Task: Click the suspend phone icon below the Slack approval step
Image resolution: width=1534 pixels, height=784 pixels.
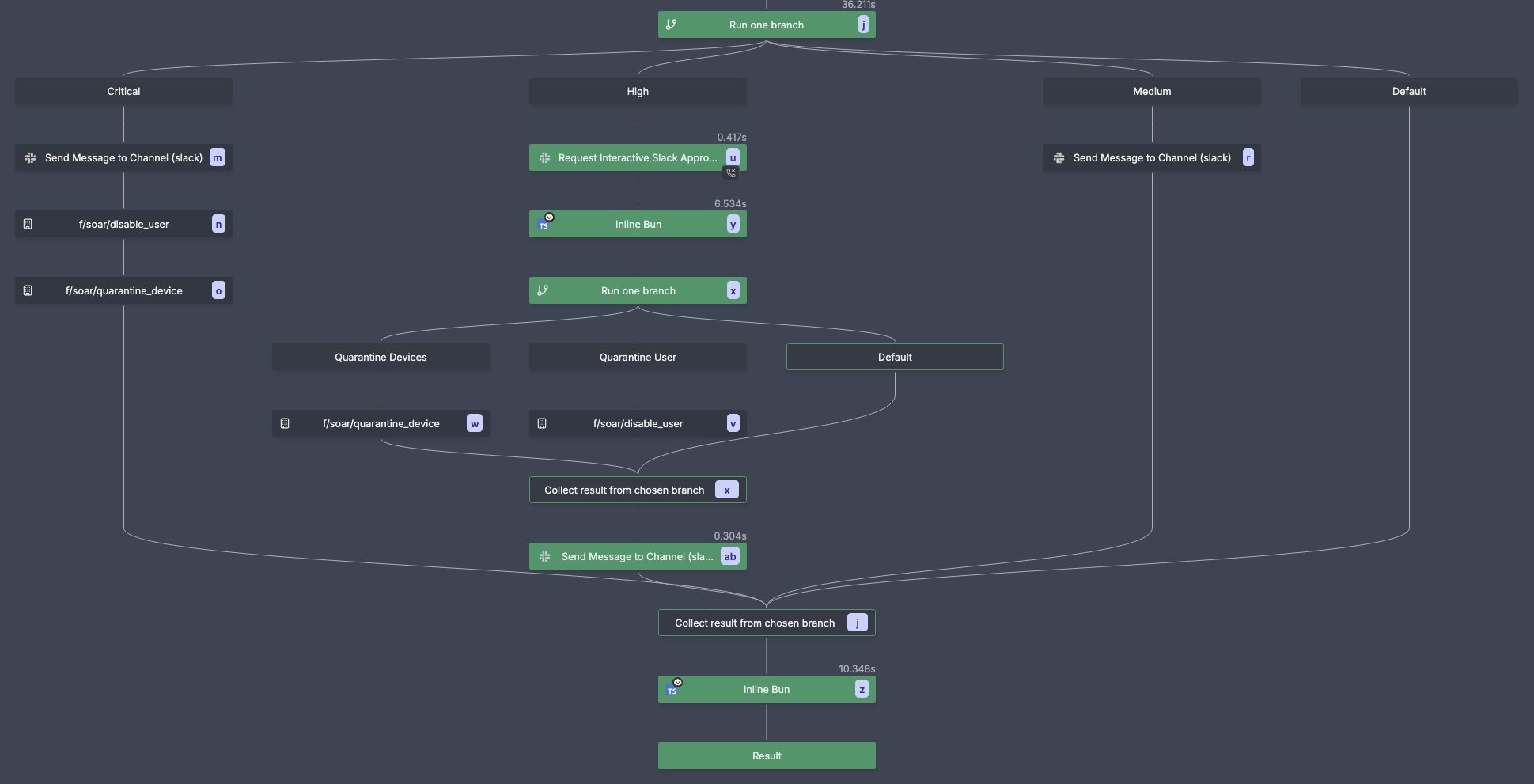Action: click(731, 172)
